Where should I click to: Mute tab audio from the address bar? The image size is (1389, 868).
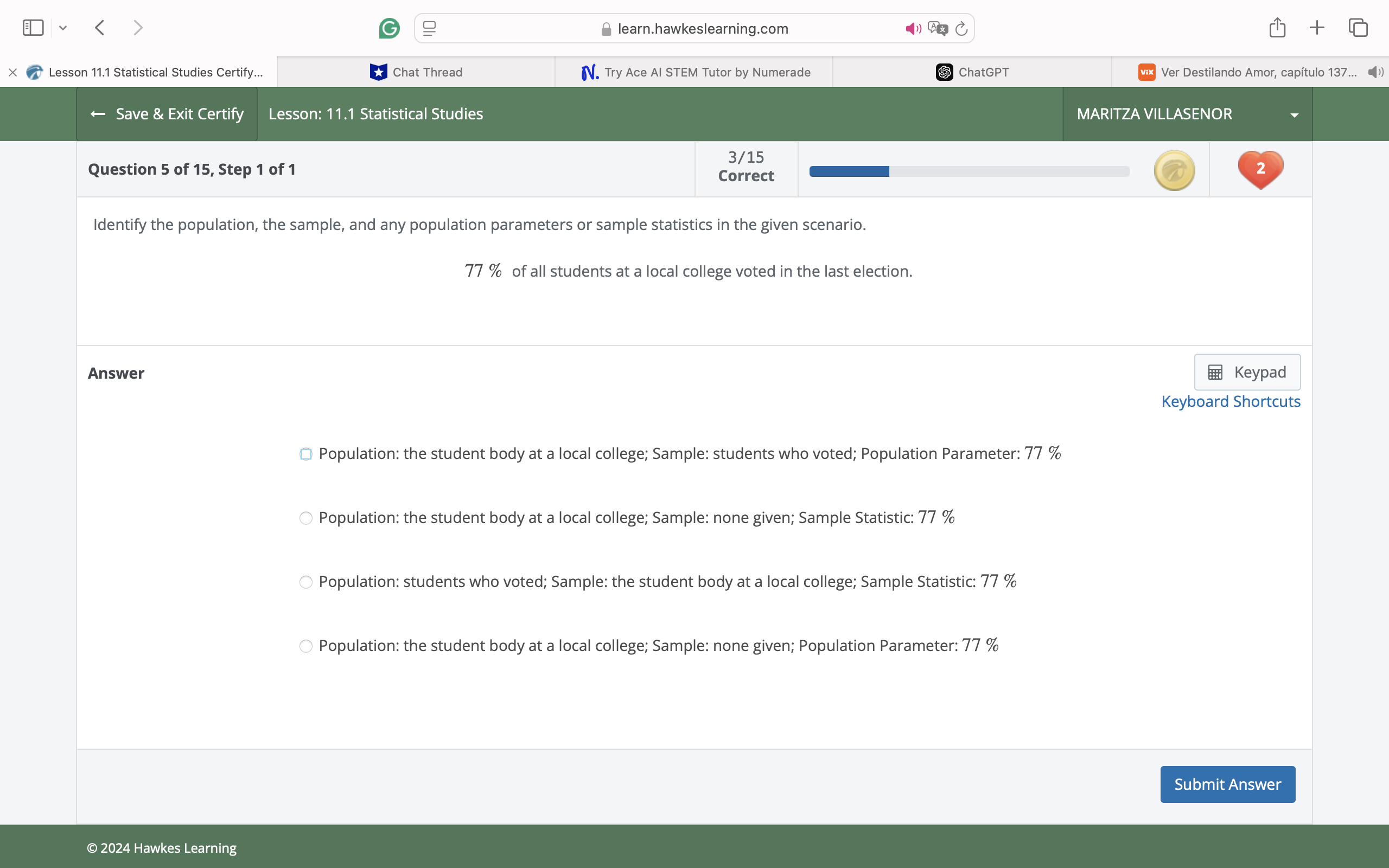pos(913,28)
